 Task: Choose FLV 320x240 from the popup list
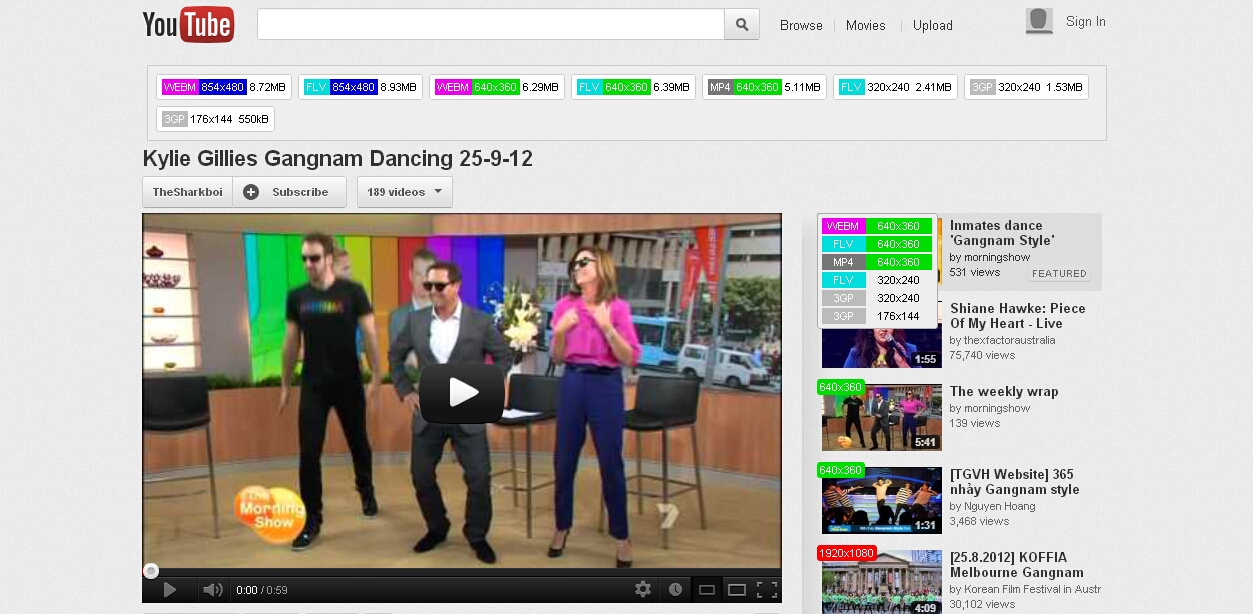[x=877, y=280]
